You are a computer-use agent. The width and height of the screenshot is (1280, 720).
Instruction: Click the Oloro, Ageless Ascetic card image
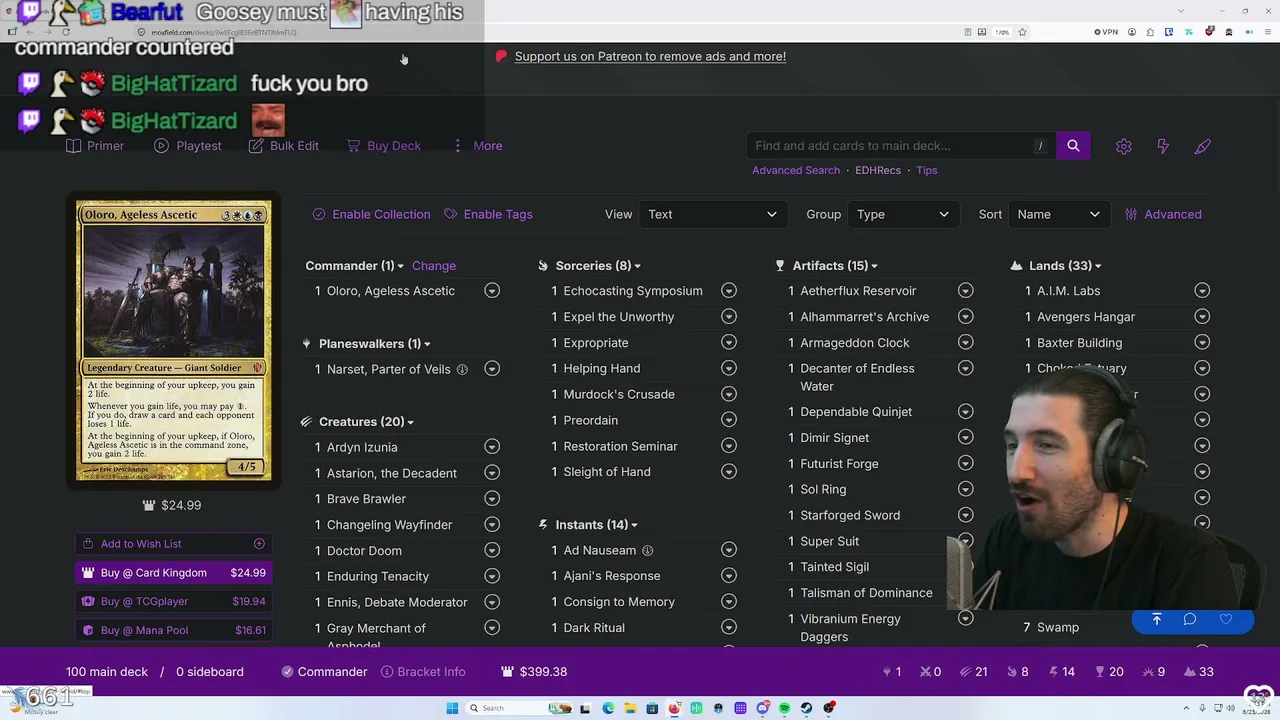(174, 341)
